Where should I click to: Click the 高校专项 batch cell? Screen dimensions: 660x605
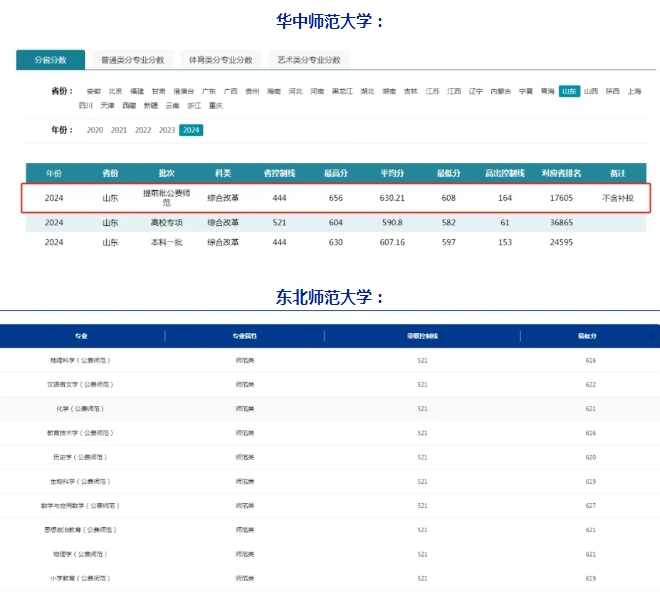[x=167, y=222]
